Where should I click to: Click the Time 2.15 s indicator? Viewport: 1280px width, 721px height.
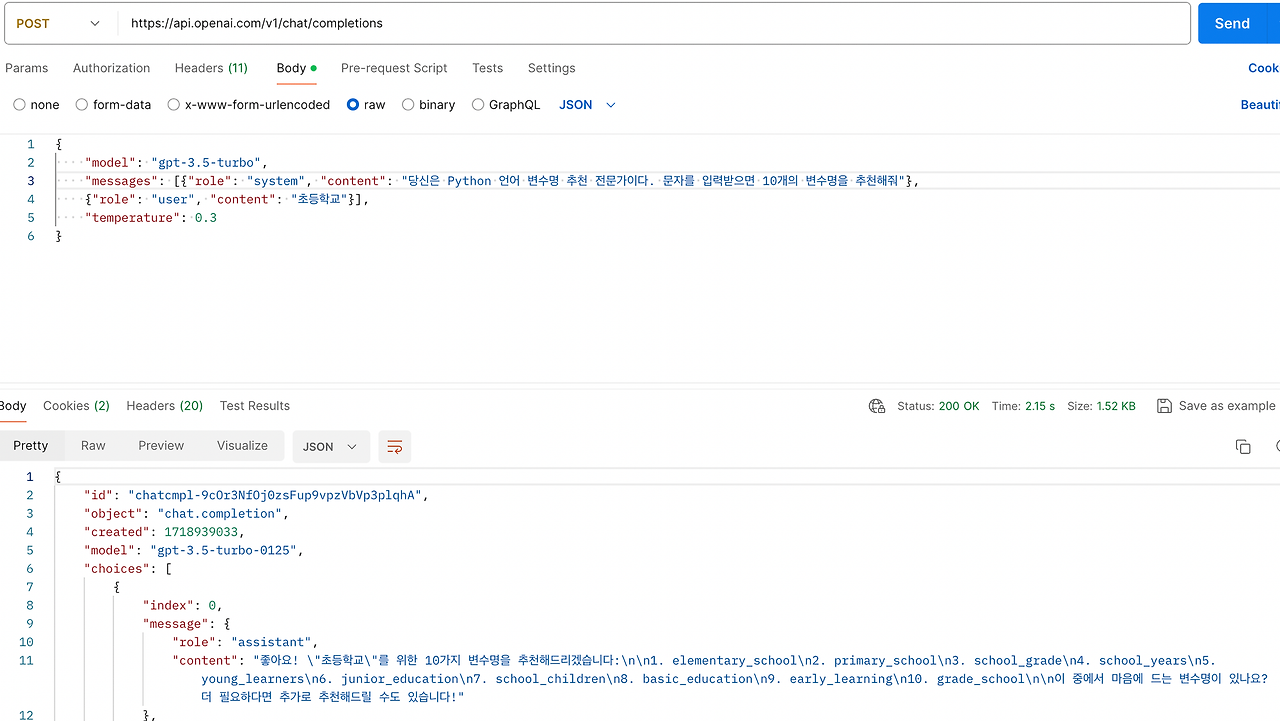coord(1023,406)
